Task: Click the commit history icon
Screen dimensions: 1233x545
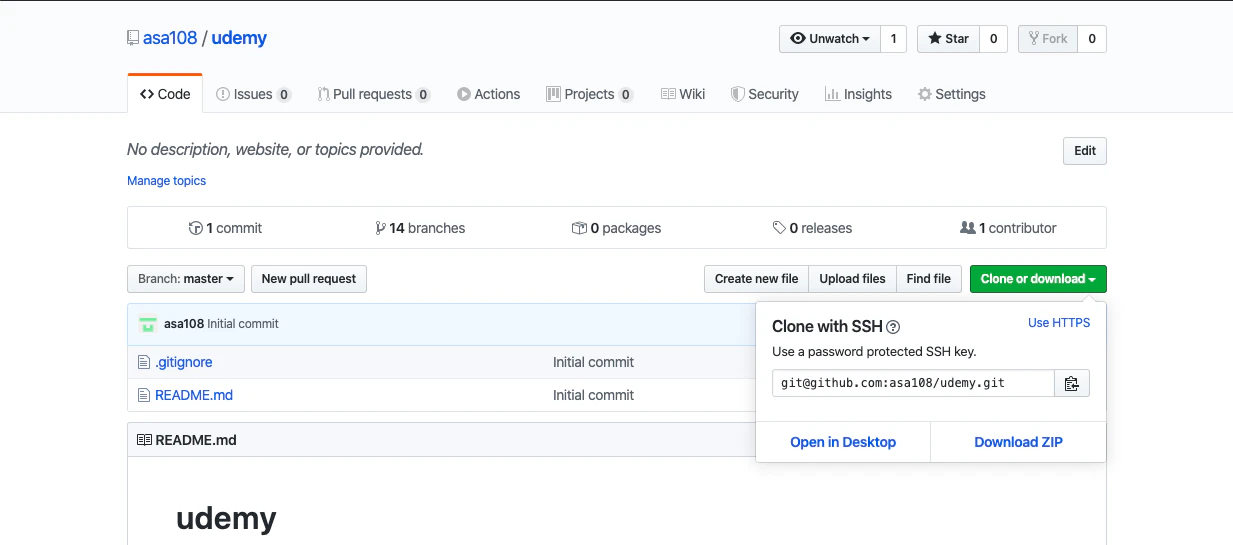Action: [x=195, y=228]
